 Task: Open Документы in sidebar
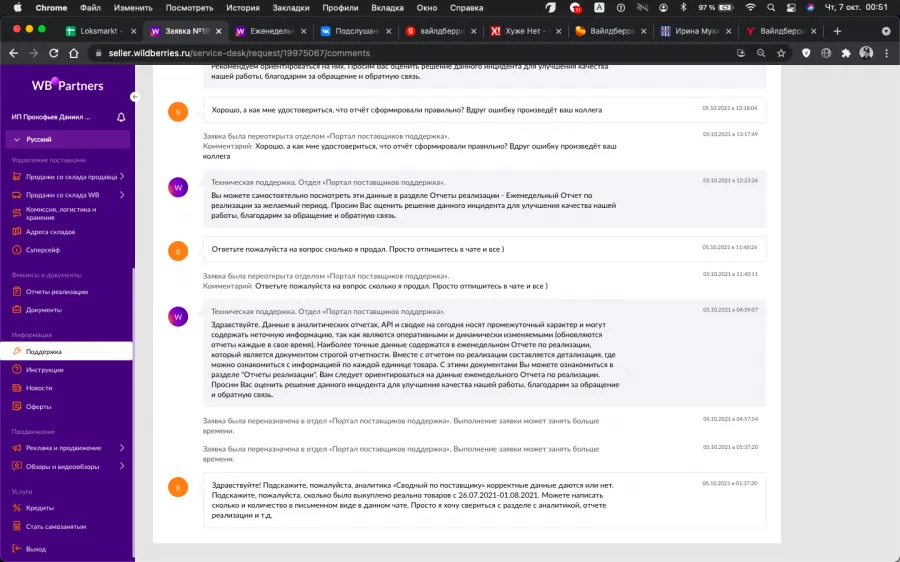[x=44, y=310]
